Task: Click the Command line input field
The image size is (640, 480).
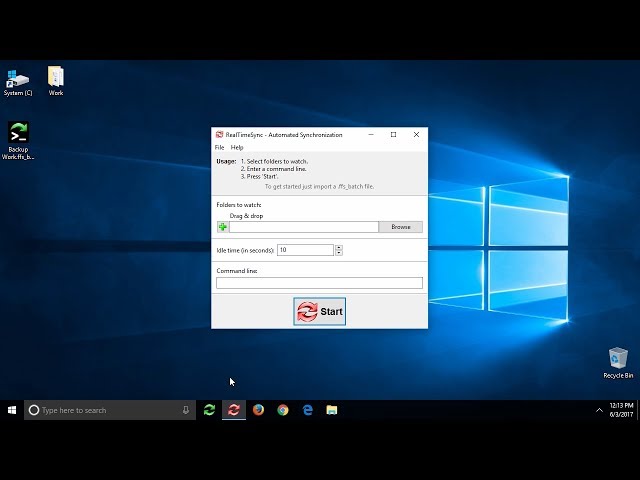Action: 319,283
